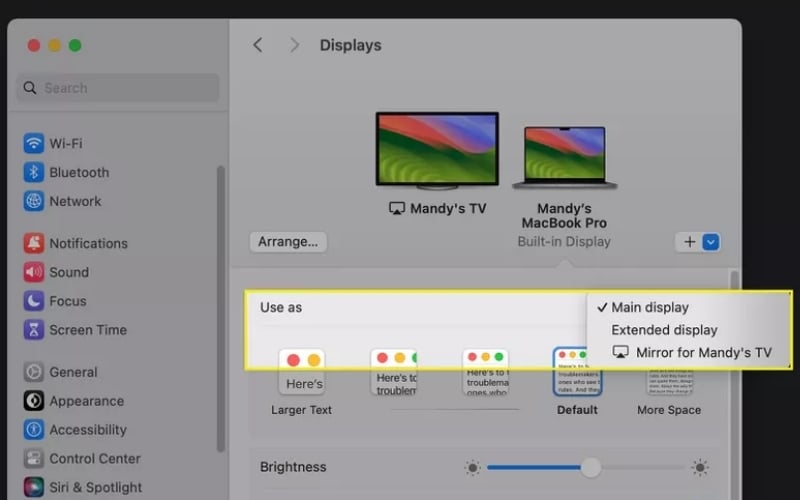Click the increase brightness sun icon

click(700, 467)
